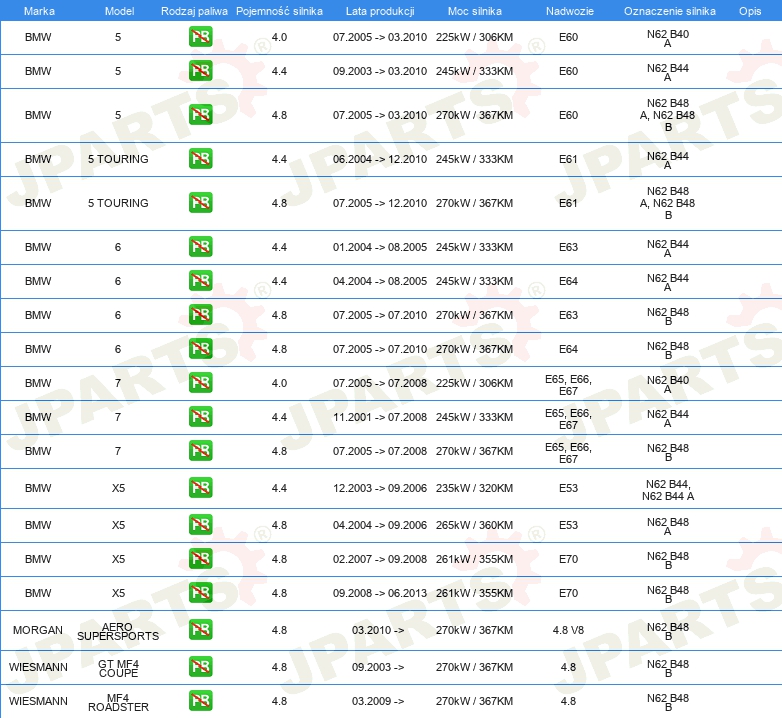
Task: Click the fuel icon in the MORGAN Aero Supersports row
Action: click(x=200, y=630)
